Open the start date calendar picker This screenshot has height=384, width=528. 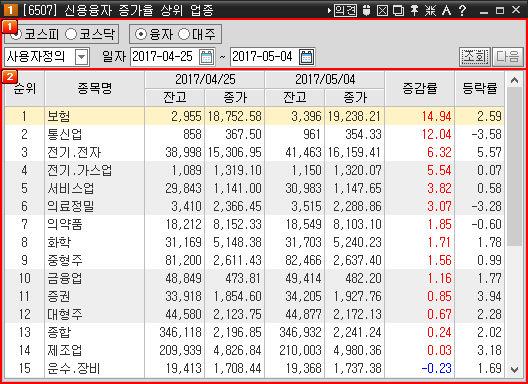(206, 57)
